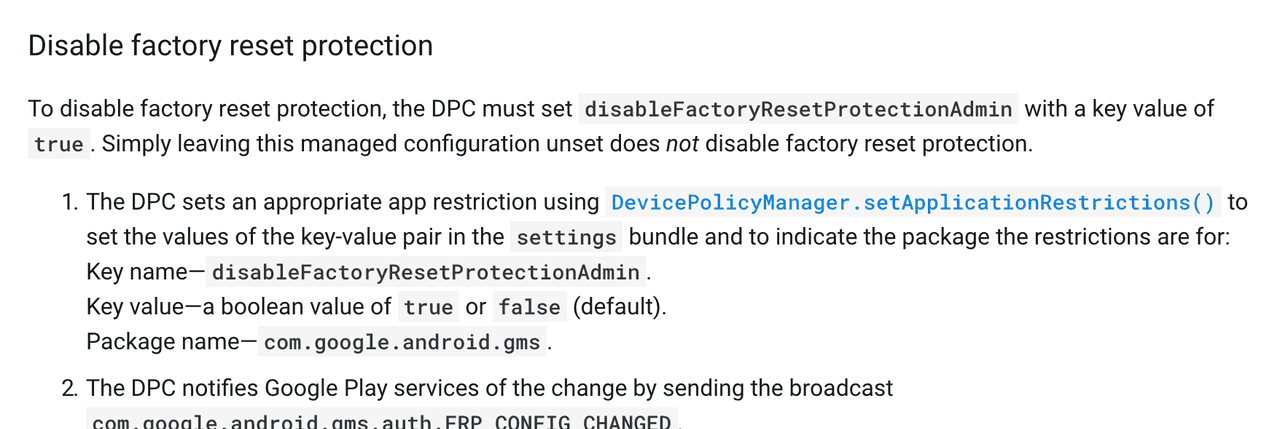Click the "Disable factory reset protection" heading

[x=230, y=46]
